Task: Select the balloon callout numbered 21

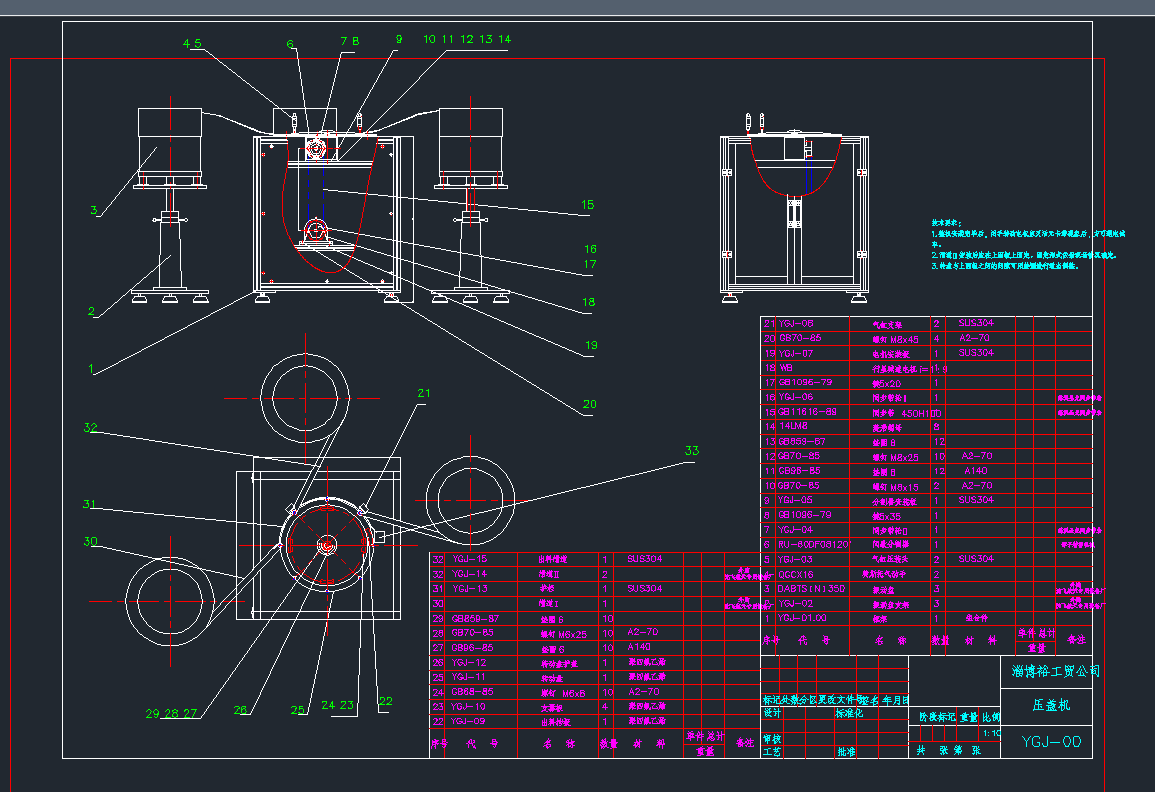Action: 423,393
